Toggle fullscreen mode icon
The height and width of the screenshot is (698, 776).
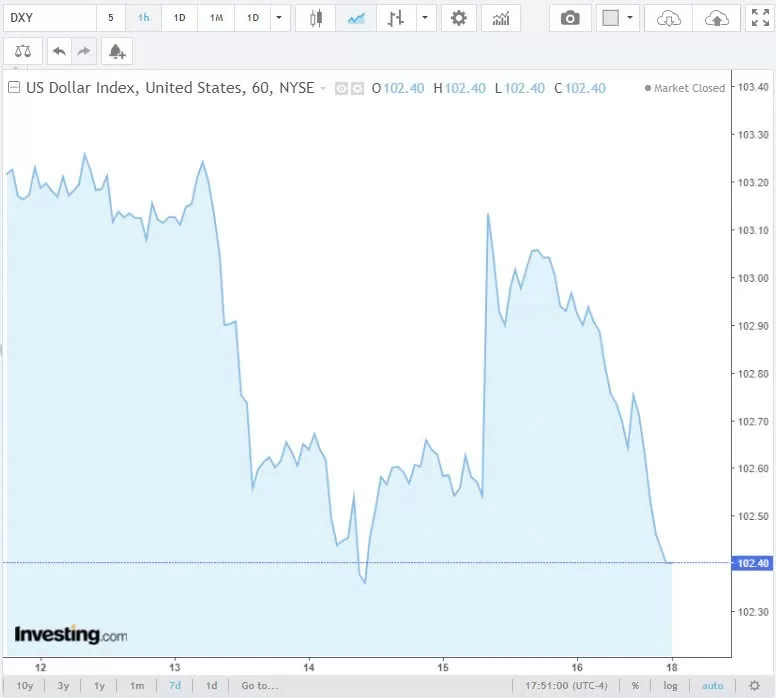tap(760, 18)
